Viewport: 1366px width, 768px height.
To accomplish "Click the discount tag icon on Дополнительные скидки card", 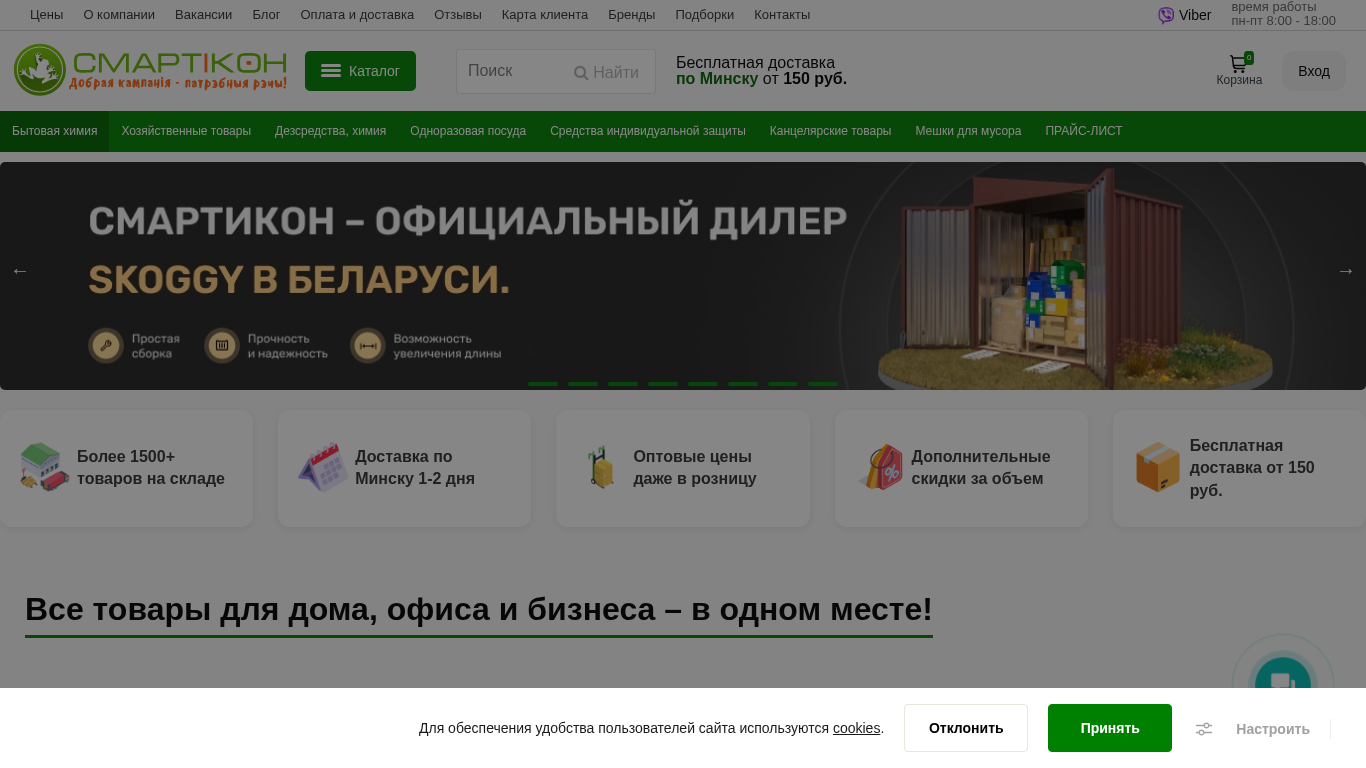I will coord(880,467).
